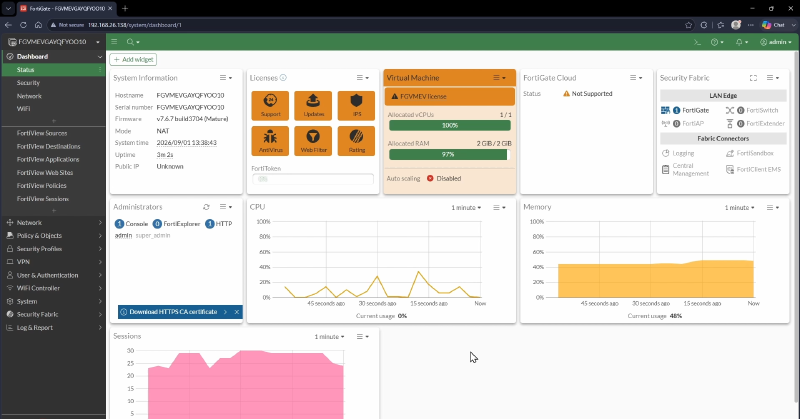Bookmark this page with star icon
The image size is (800, 419).
coord(688,24)
